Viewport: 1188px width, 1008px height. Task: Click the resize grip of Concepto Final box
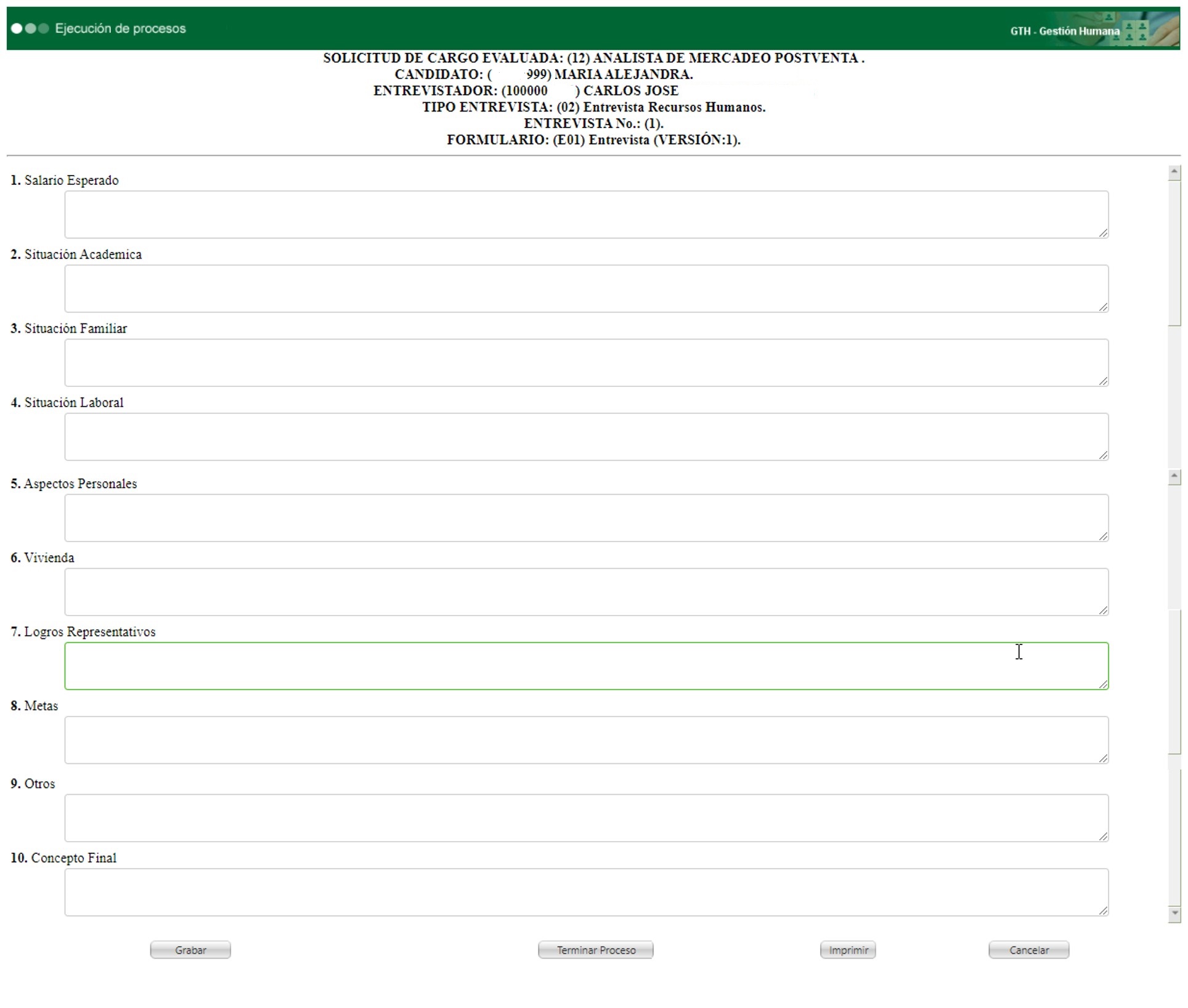[1103, 911]
